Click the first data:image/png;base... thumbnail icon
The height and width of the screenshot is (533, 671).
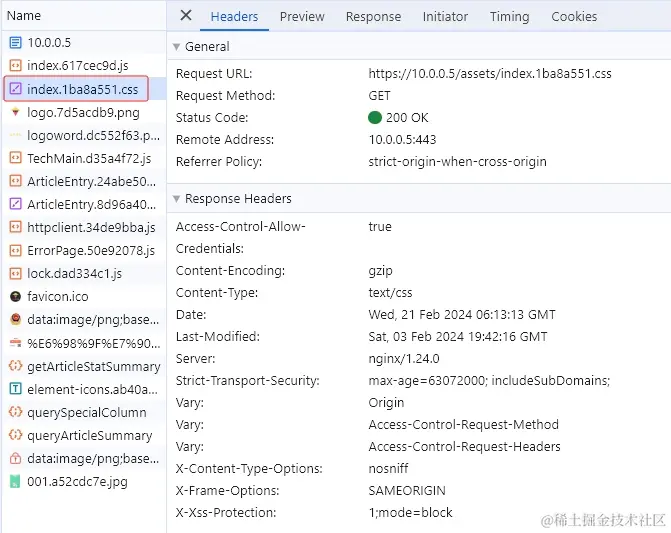[15, 319]
